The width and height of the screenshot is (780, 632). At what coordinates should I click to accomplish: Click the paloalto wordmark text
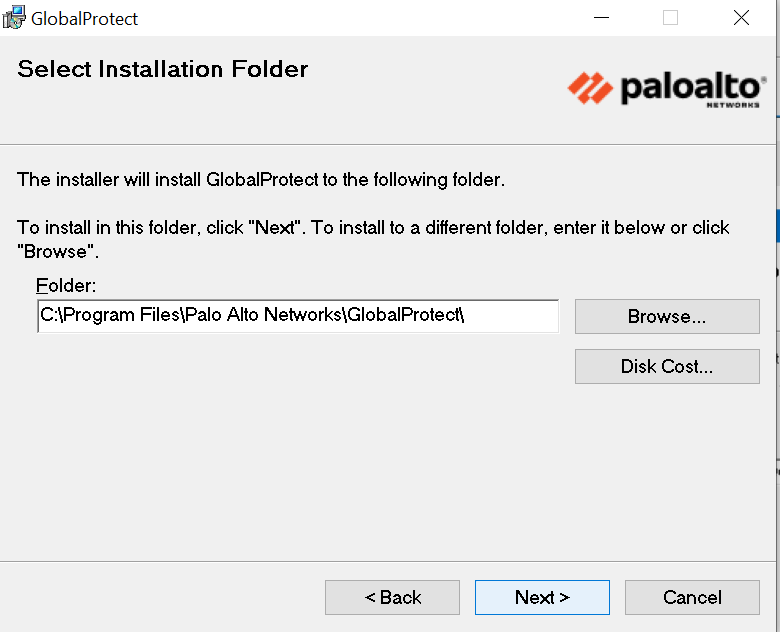[x=690, y=87]
